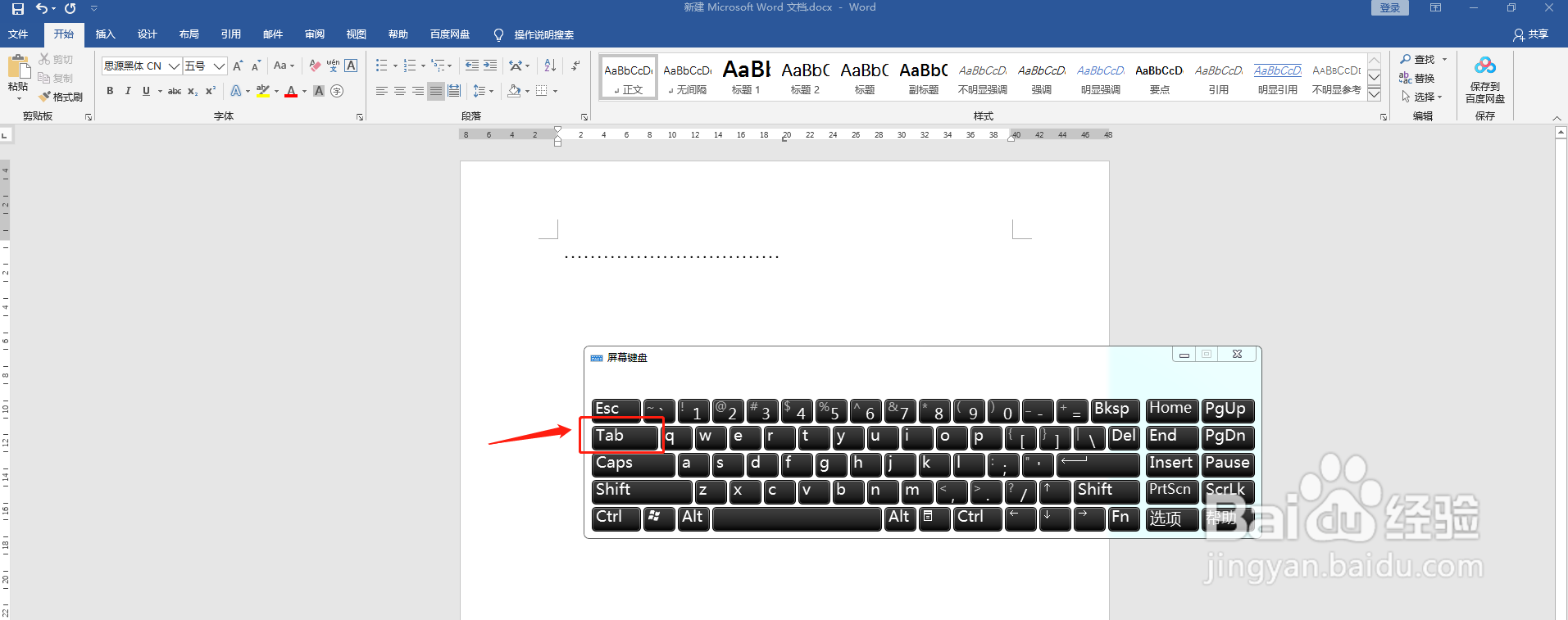Open the borders dropdown arrow
Image resolution: width=1568 pixels, height=620 pixels.
555,91
